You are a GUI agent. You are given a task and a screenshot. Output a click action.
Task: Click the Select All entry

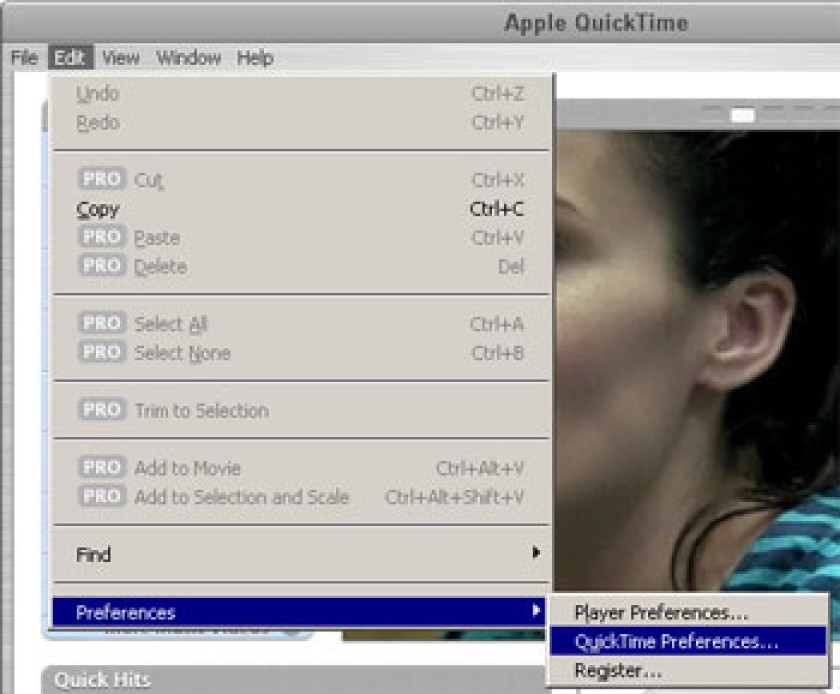tap(302, 324)
